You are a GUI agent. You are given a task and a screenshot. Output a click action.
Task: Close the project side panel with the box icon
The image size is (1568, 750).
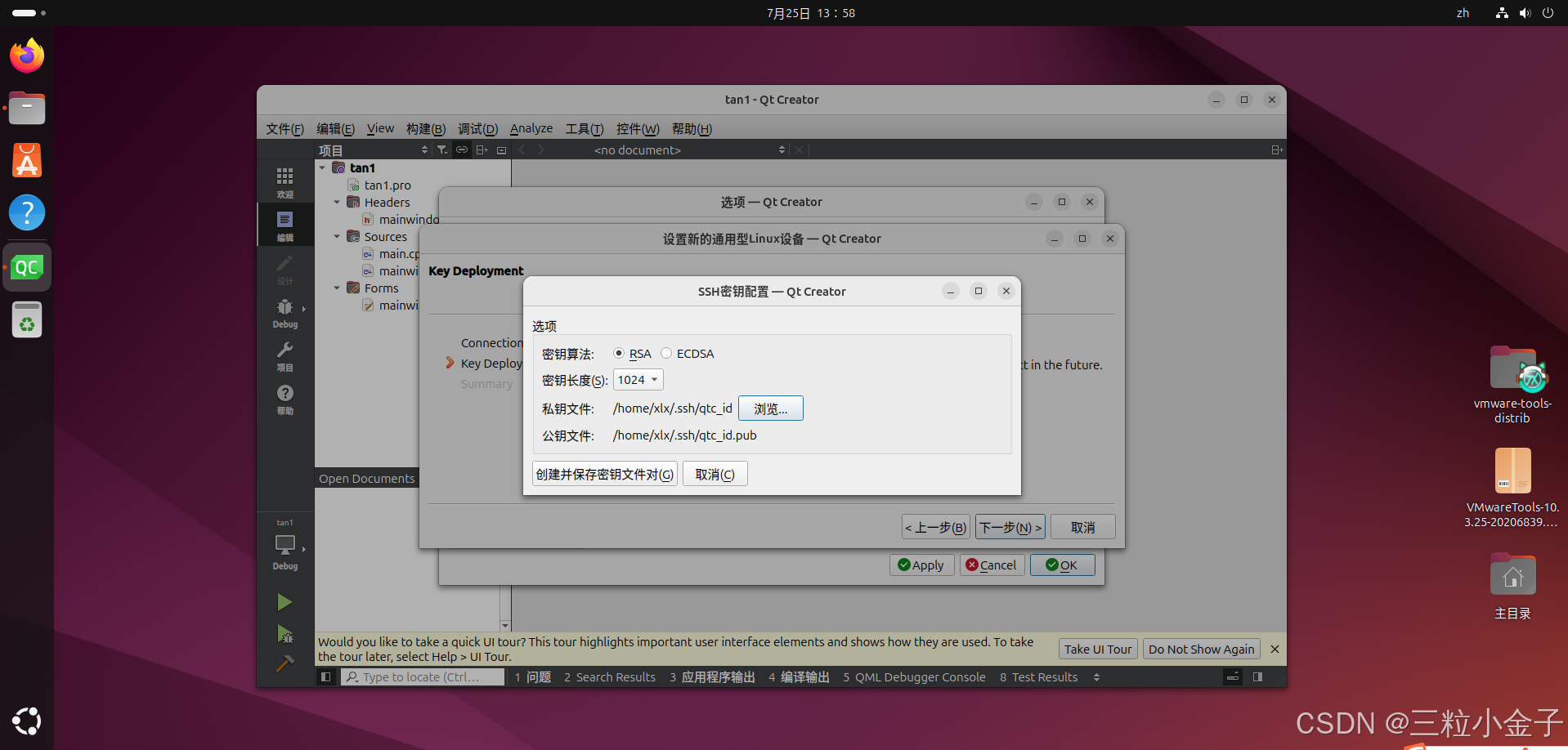[501, 150]
